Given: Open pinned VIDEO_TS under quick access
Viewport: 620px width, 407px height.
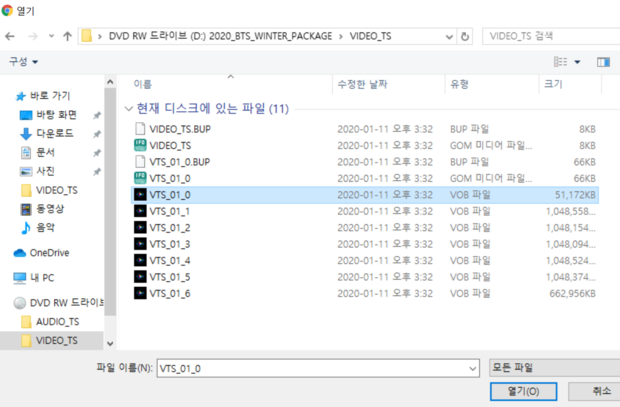Looking at the screenshot, I should pyautogui.click(x=49, y=190).
